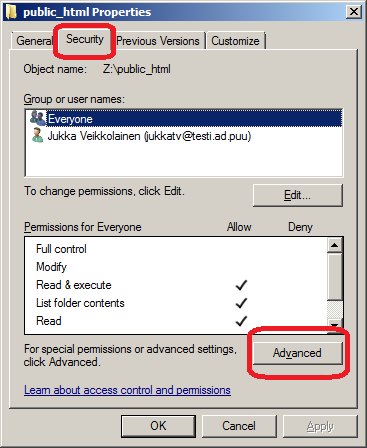Open Learn about access control link
The width and height of the screenshot is (367, 448).
127,390
